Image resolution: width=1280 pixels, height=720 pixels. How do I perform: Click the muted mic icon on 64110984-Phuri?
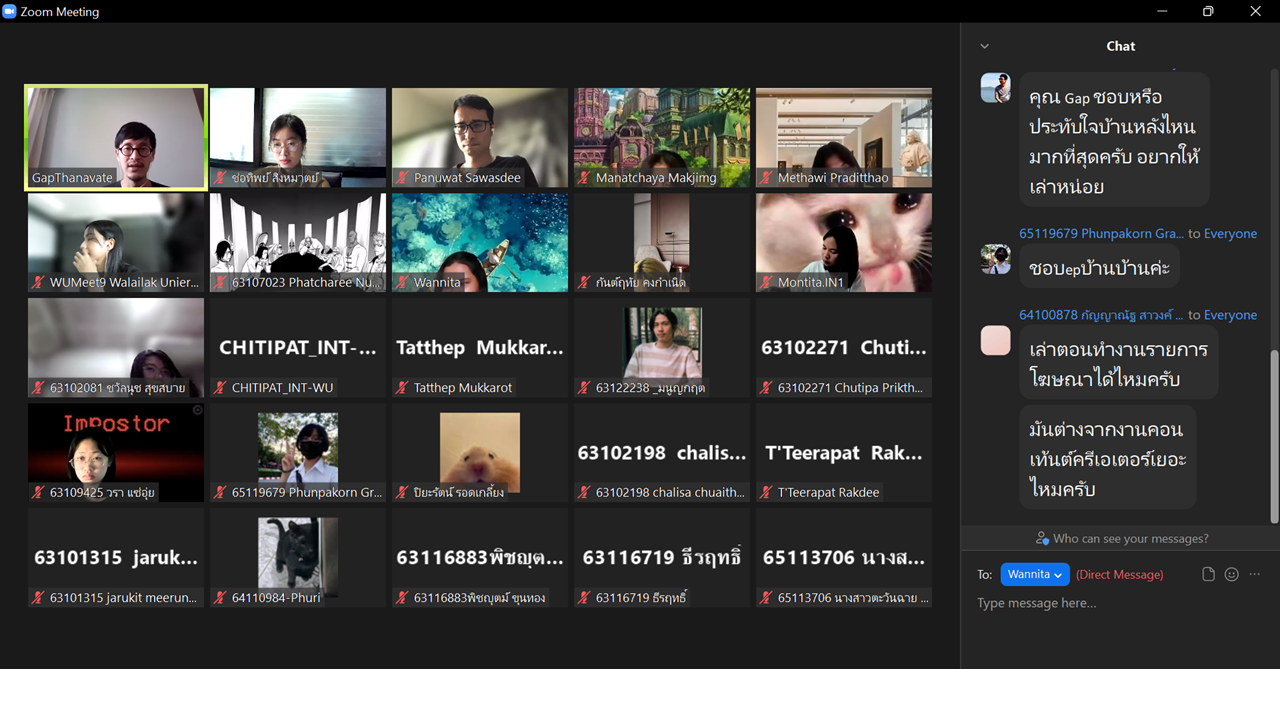coord(220,598)
